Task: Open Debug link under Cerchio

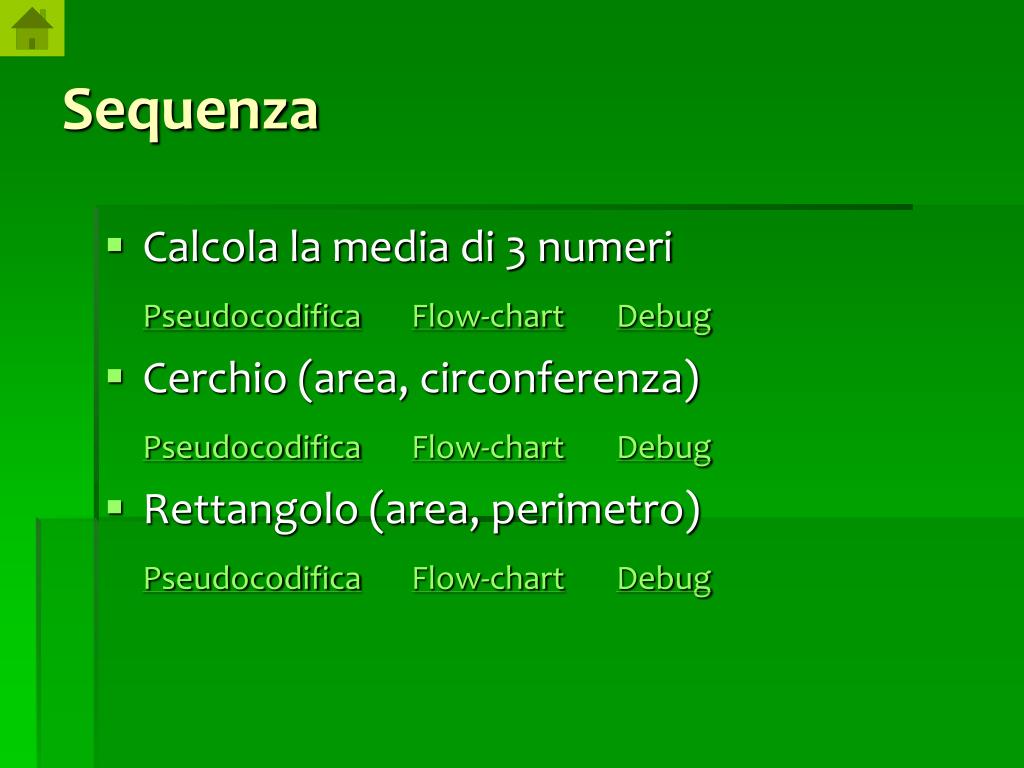Action: click(664, 449)
